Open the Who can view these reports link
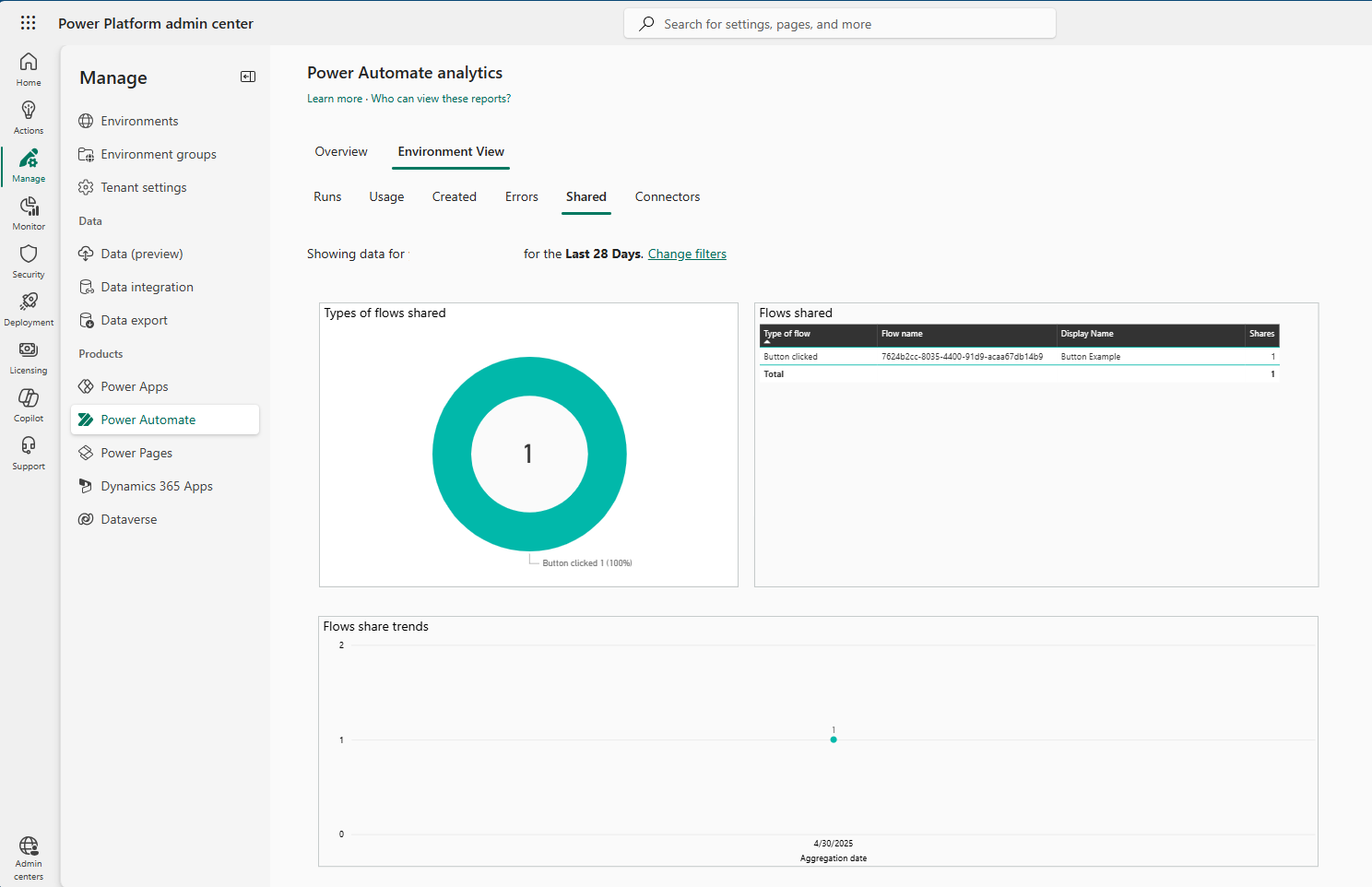Viewport: 1372px width, 887px height. tap(441, 98)
